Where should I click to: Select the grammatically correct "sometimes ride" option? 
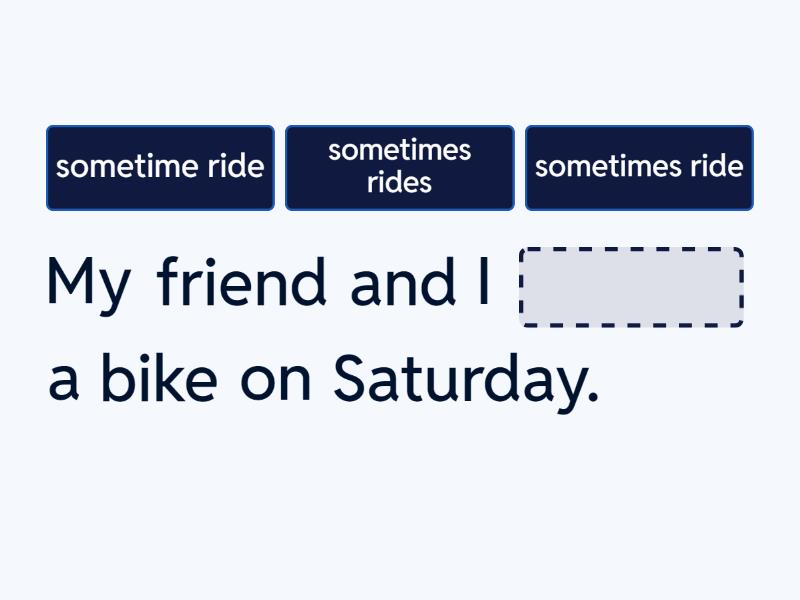639,168
